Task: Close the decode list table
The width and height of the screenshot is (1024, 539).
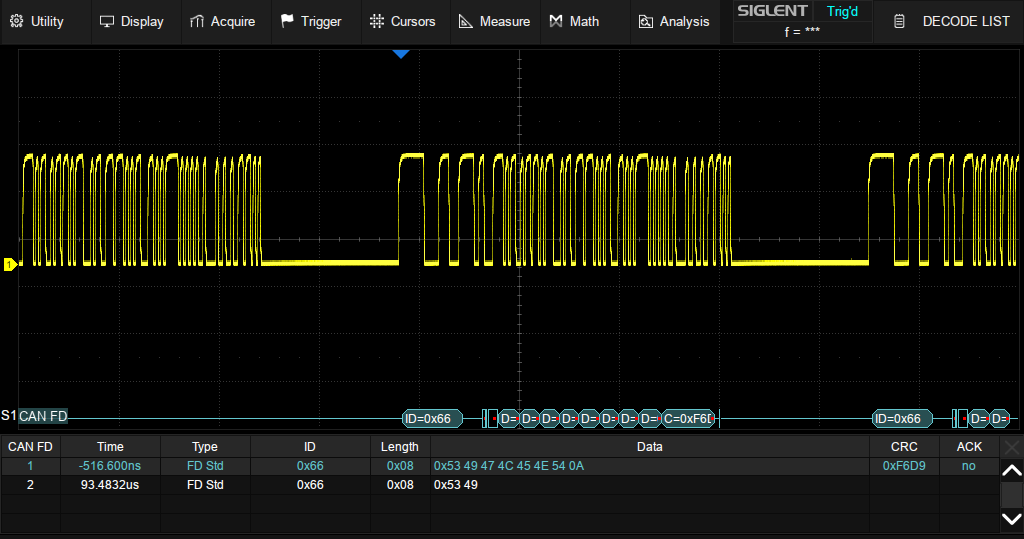Action: point(1012,447)
